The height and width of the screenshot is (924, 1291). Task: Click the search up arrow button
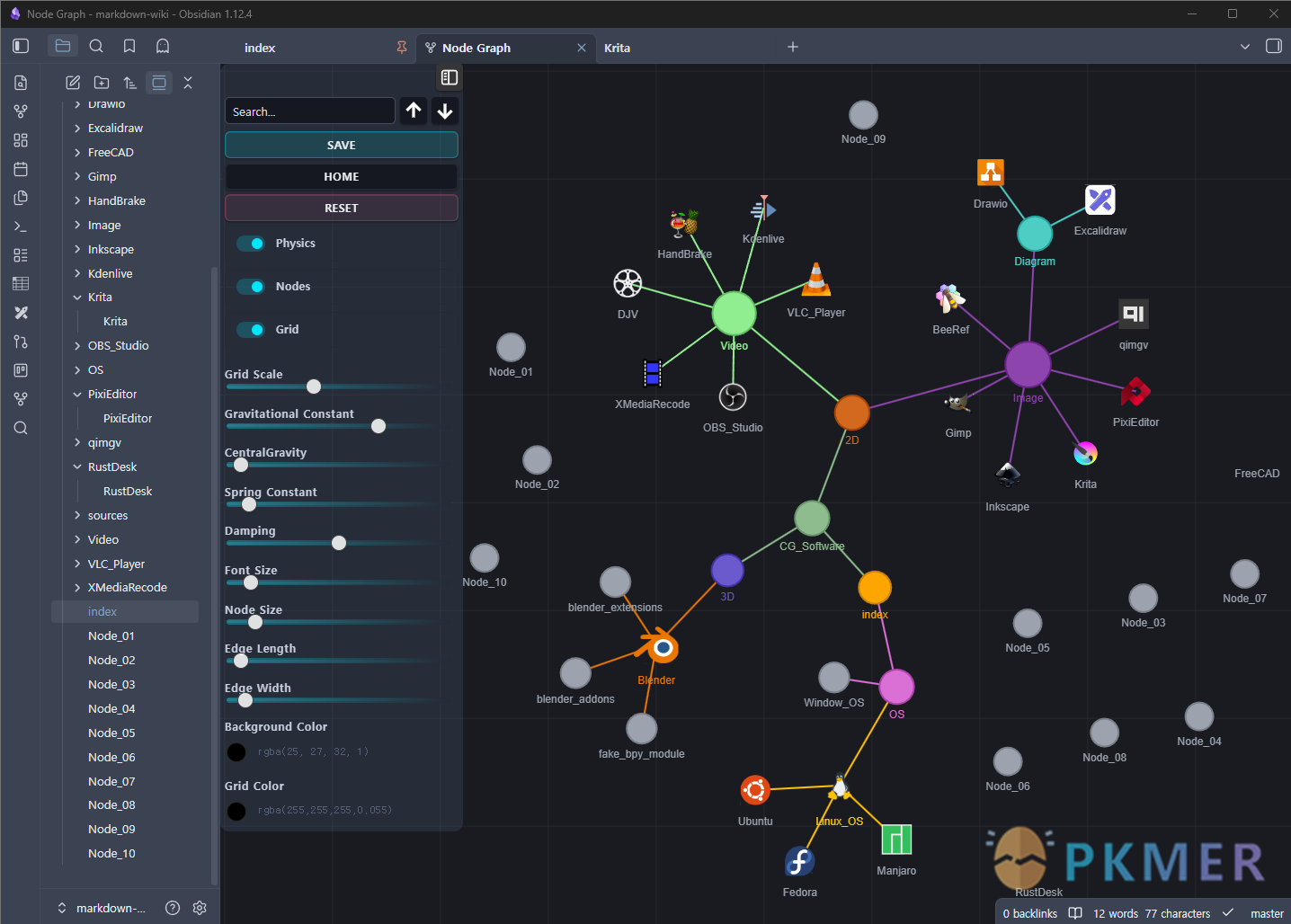414,111
